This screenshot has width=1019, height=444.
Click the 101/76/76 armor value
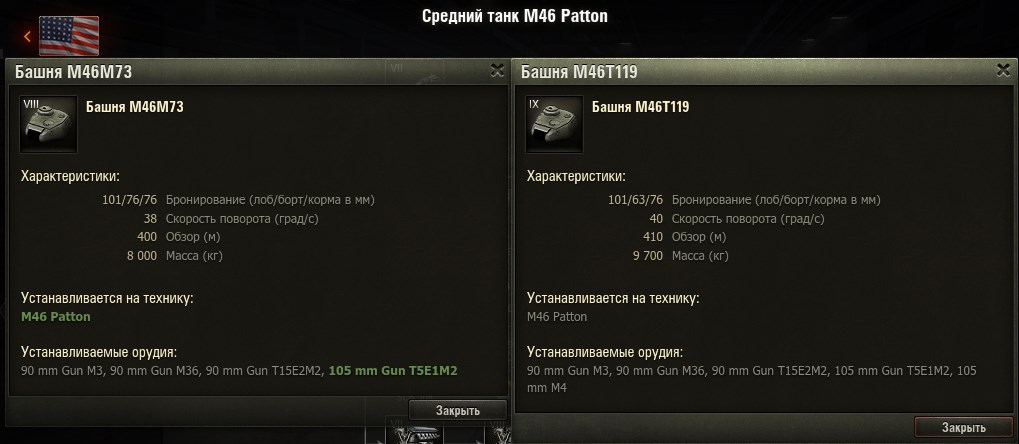pyautogui.click(x=129, y=200)
